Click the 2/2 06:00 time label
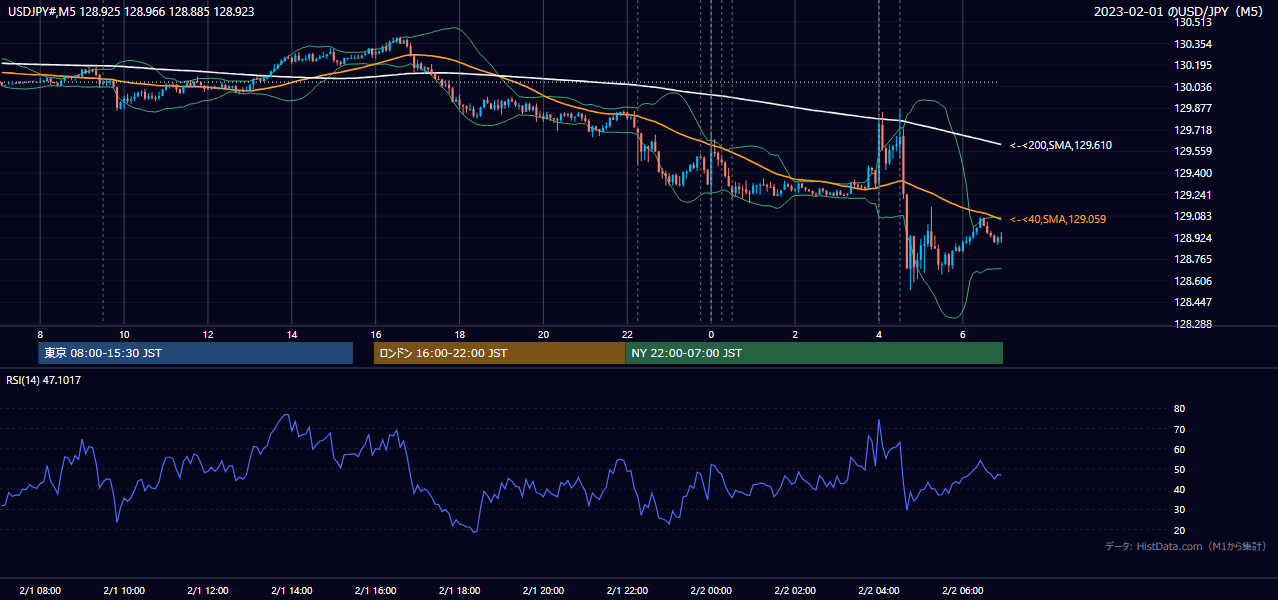The width and height of the screenshot is (1278, 600). (x=964, y=590)
